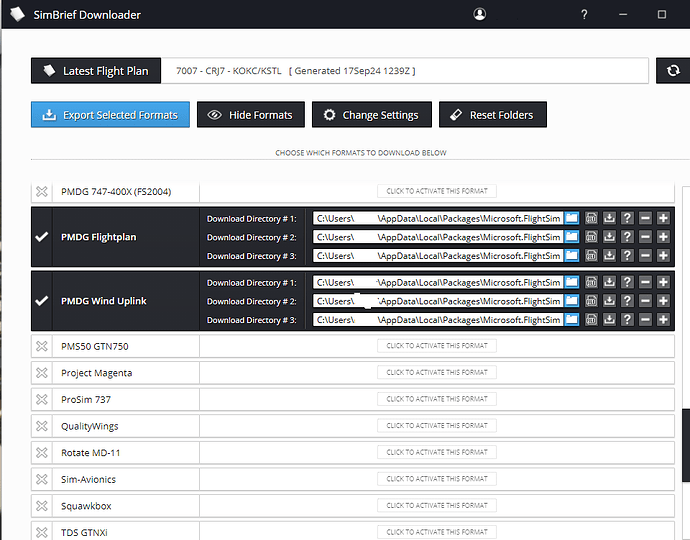The width and height of the screenshot is (690, 540).
Task: Refresh the latest flight plan
Action: (x=671, y=71)
